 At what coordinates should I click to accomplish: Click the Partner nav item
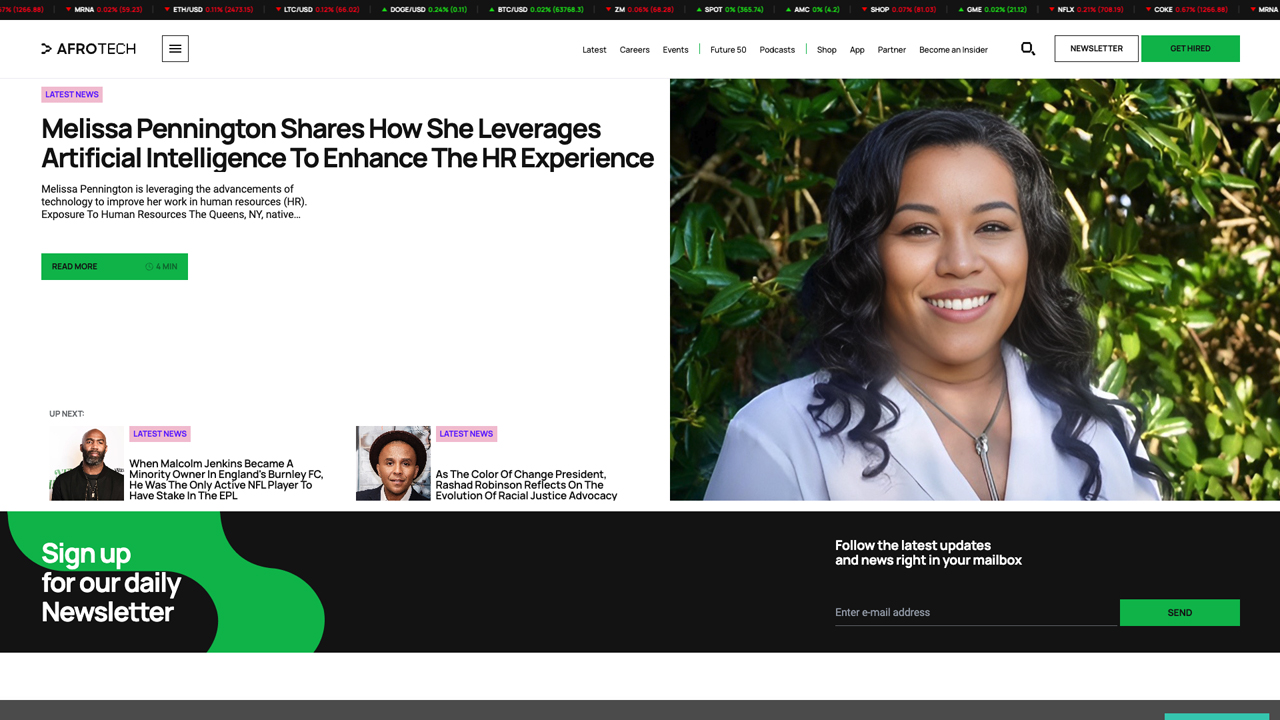tap(891, 50)
